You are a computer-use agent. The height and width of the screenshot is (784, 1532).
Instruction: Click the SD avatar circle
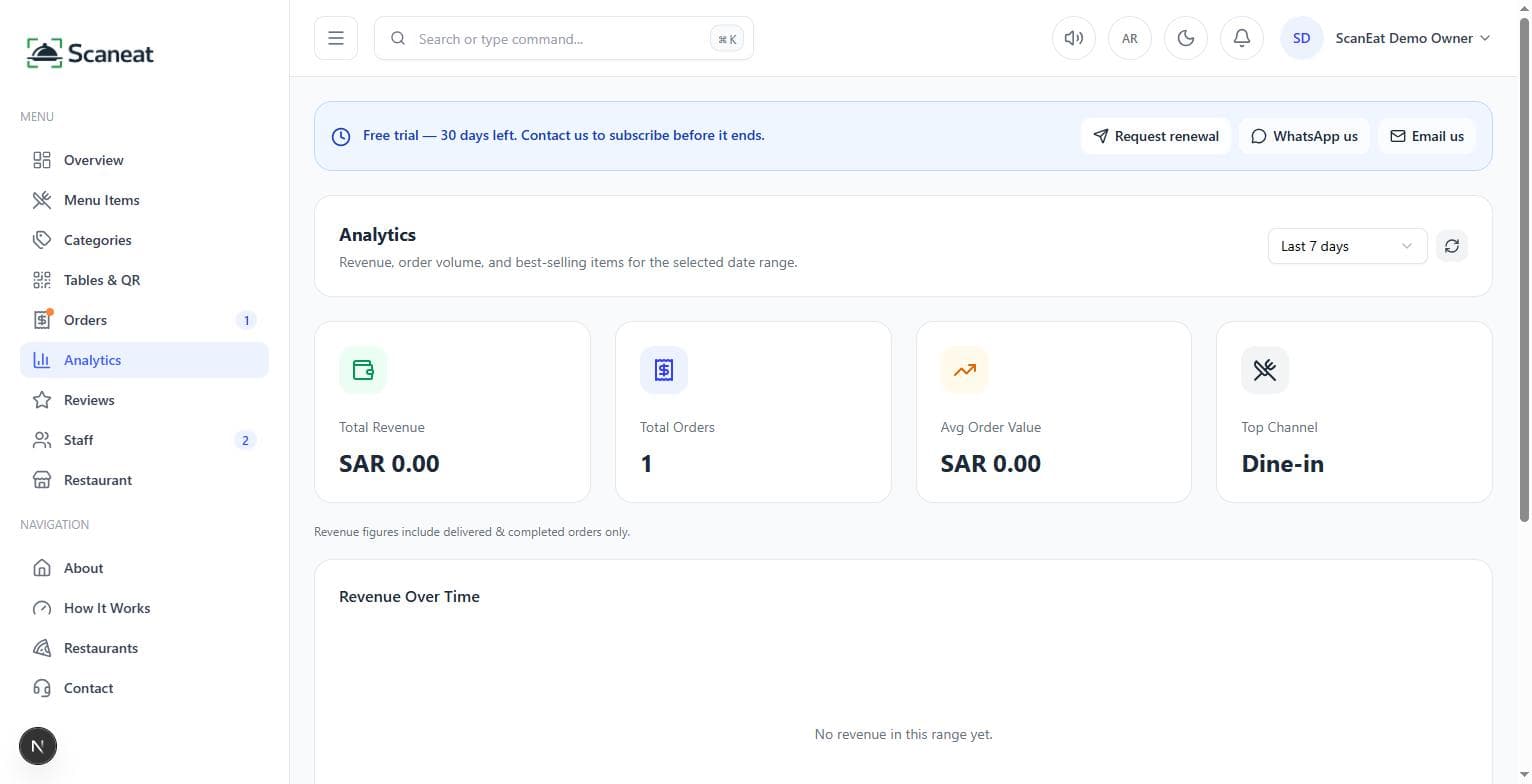pyautogui.click(x=1302, y=38)
